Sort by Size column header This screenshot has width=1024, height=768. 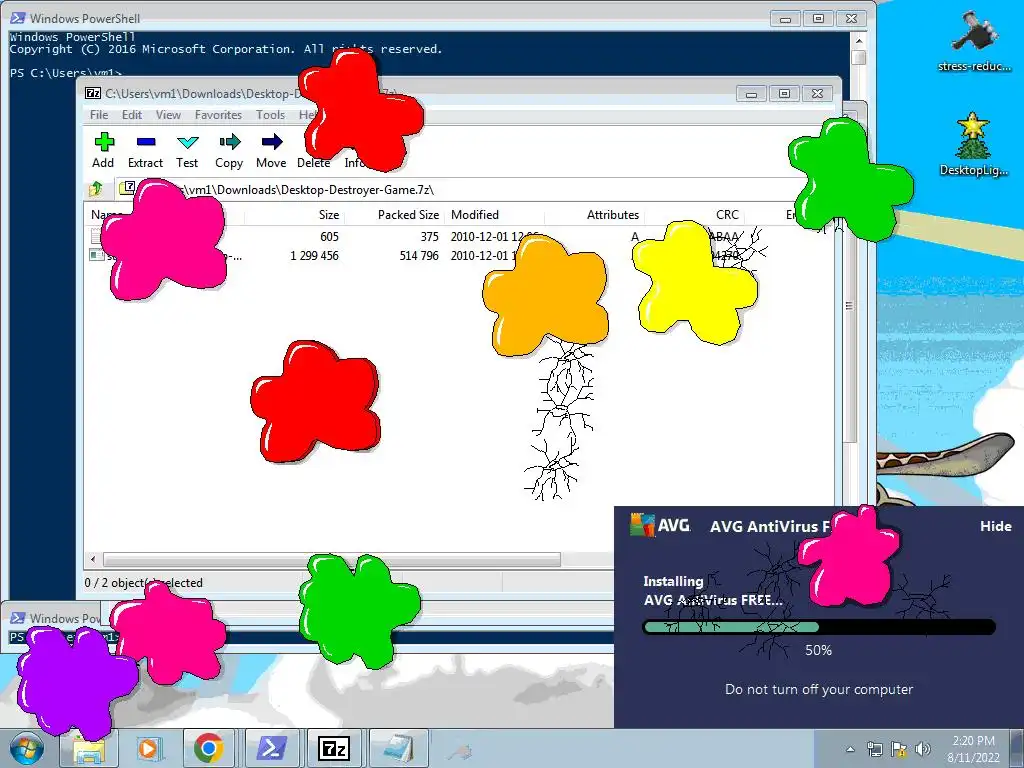294,215
